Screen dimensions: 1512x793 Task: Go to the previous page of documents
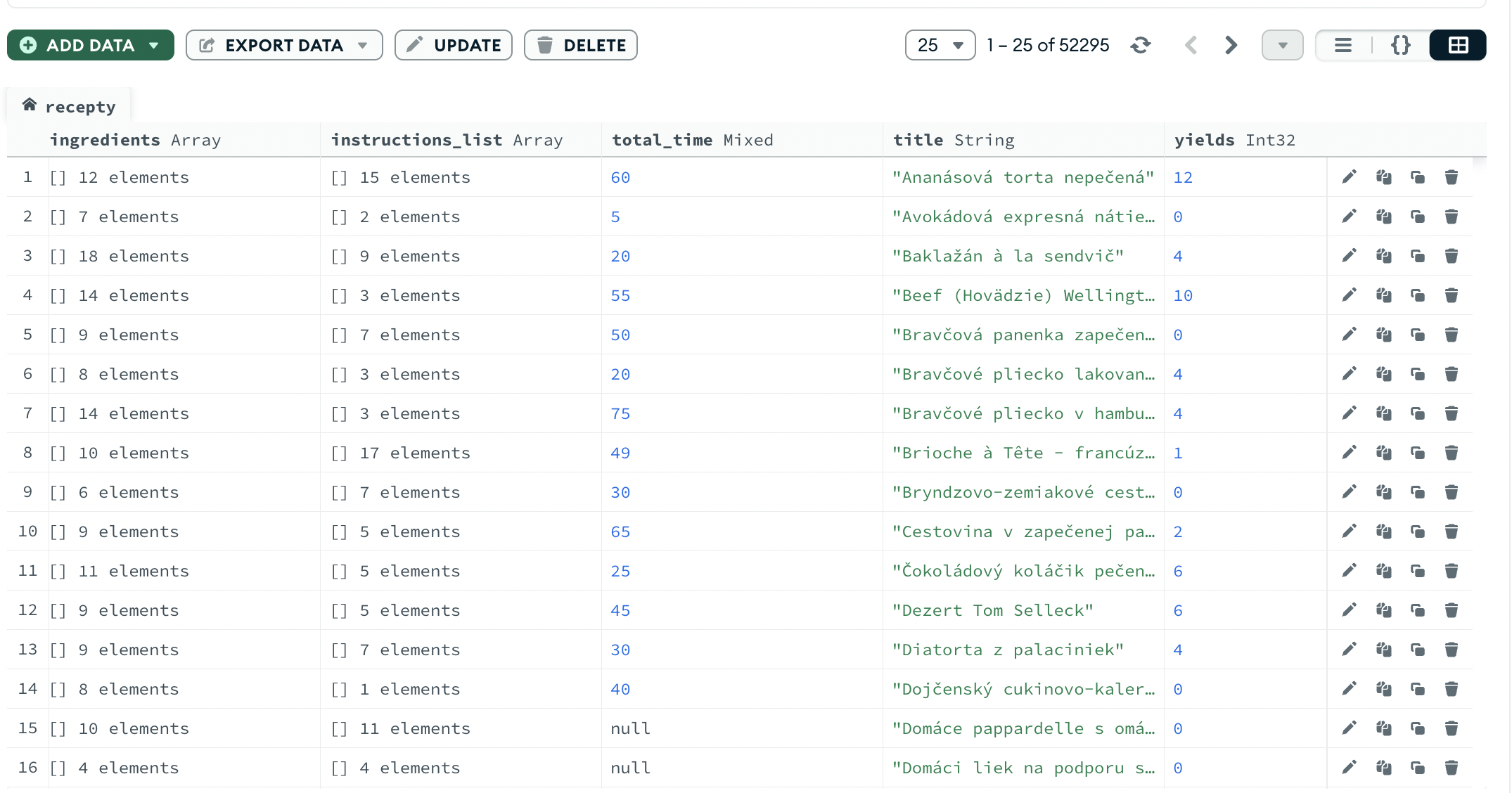click(x=1191, y=45)
